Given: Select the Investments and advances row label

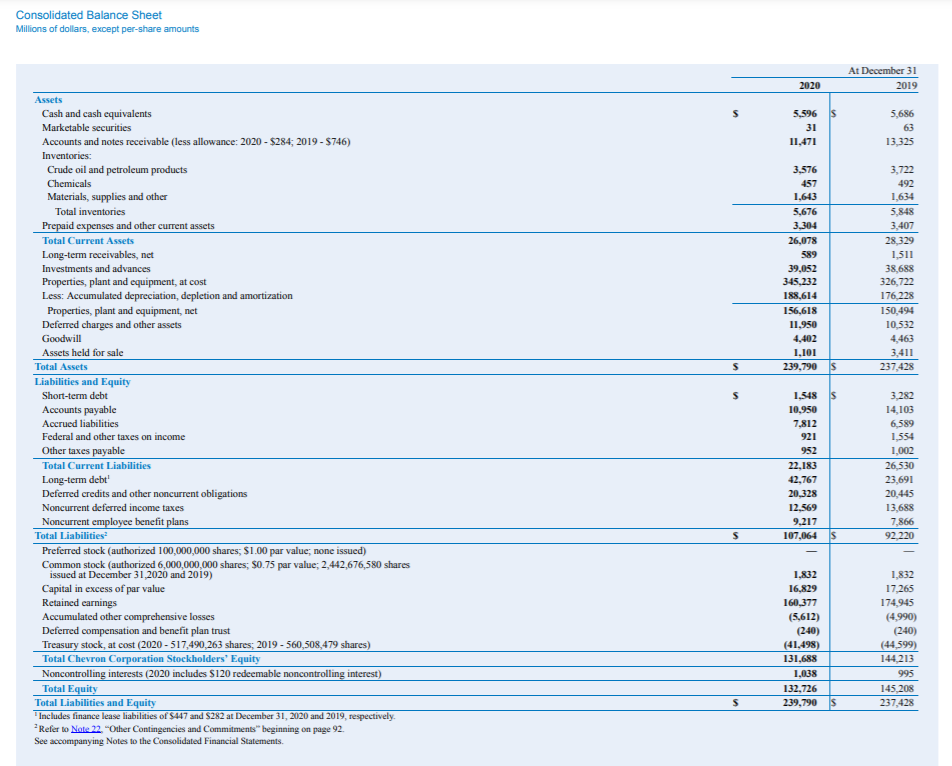Looking at the screenshot, I should point(96,268).
